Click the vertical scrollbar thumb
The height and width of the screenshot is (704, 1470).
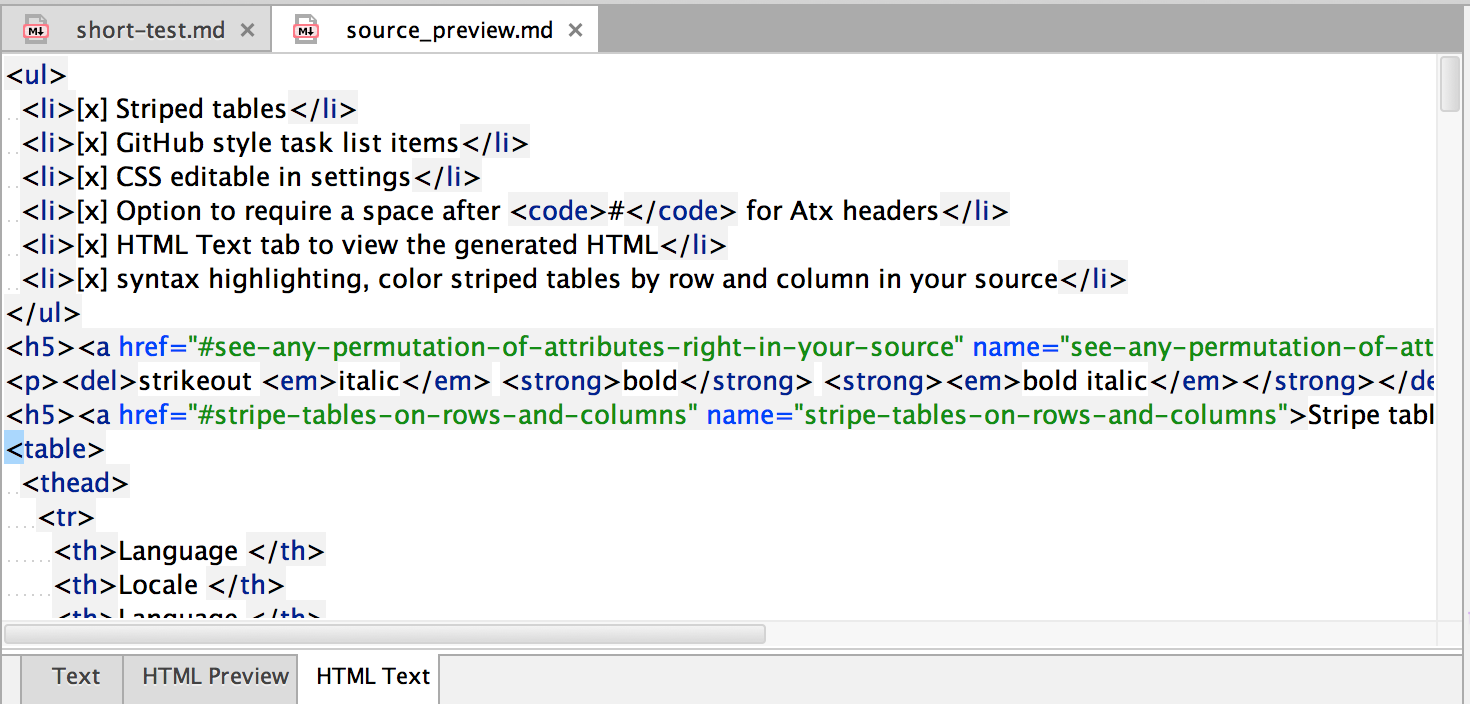(x=1449, y=84)
